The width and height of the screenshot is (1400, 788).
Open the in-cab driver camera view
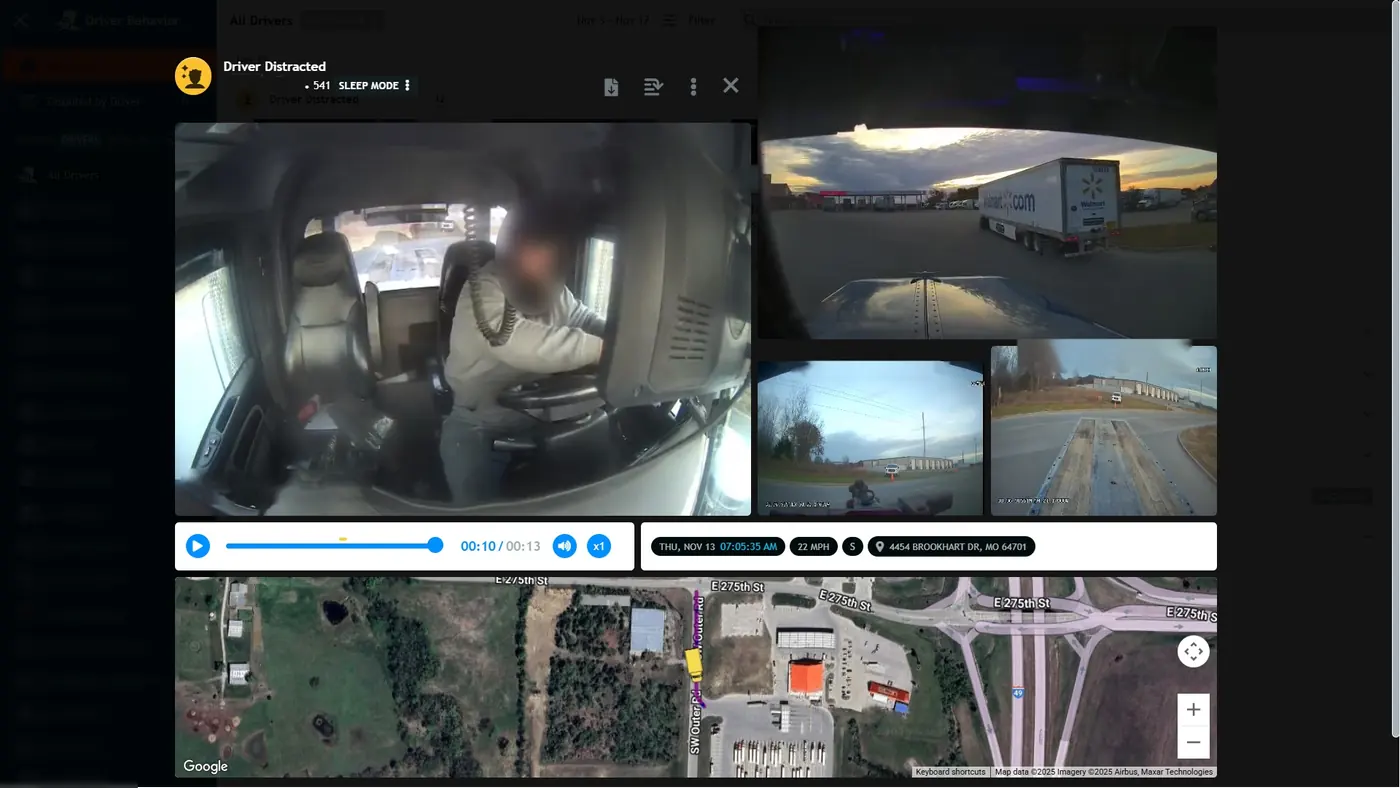point(463,319)
